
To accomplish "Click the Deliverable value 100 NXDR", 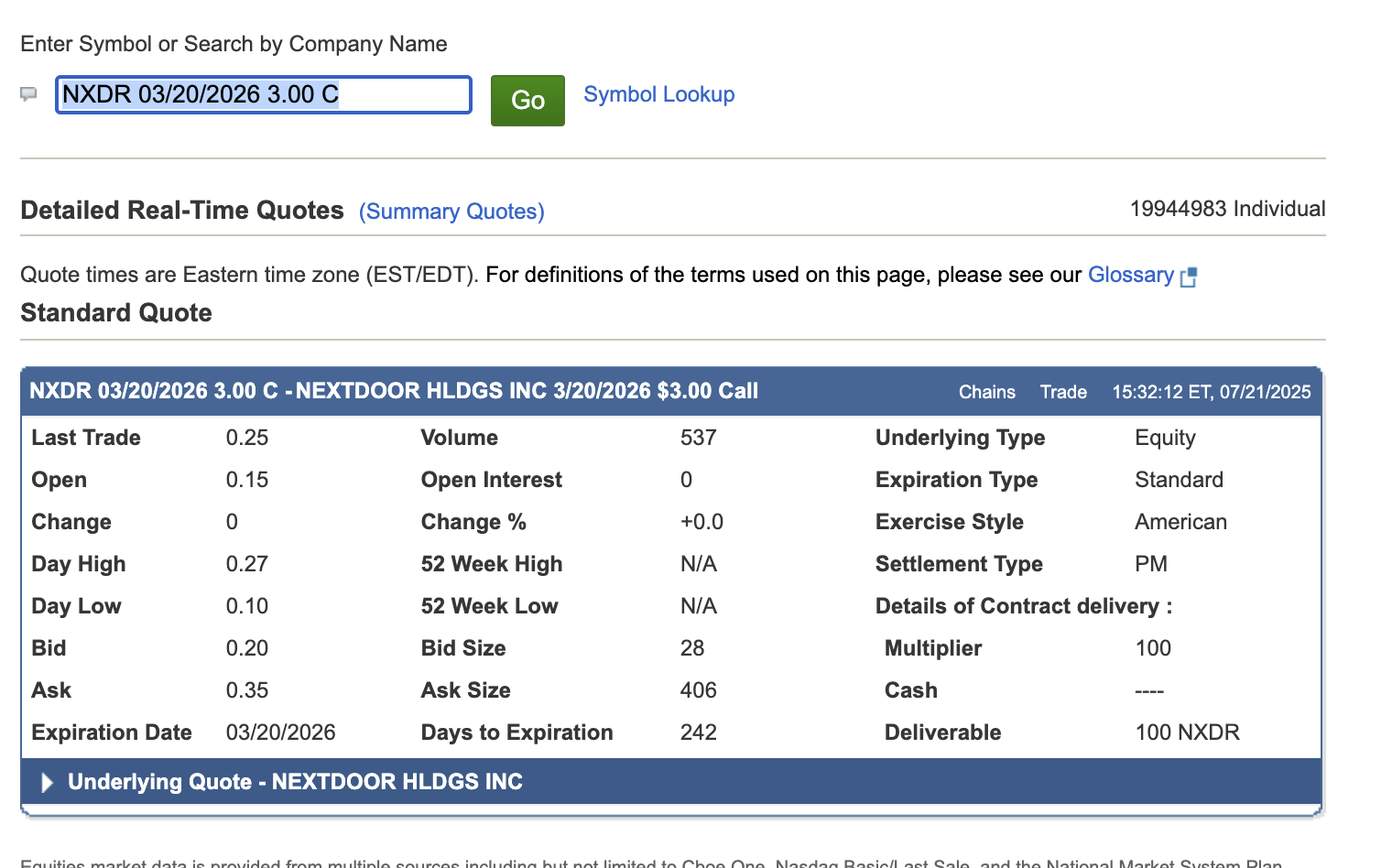I will 1188,732.
